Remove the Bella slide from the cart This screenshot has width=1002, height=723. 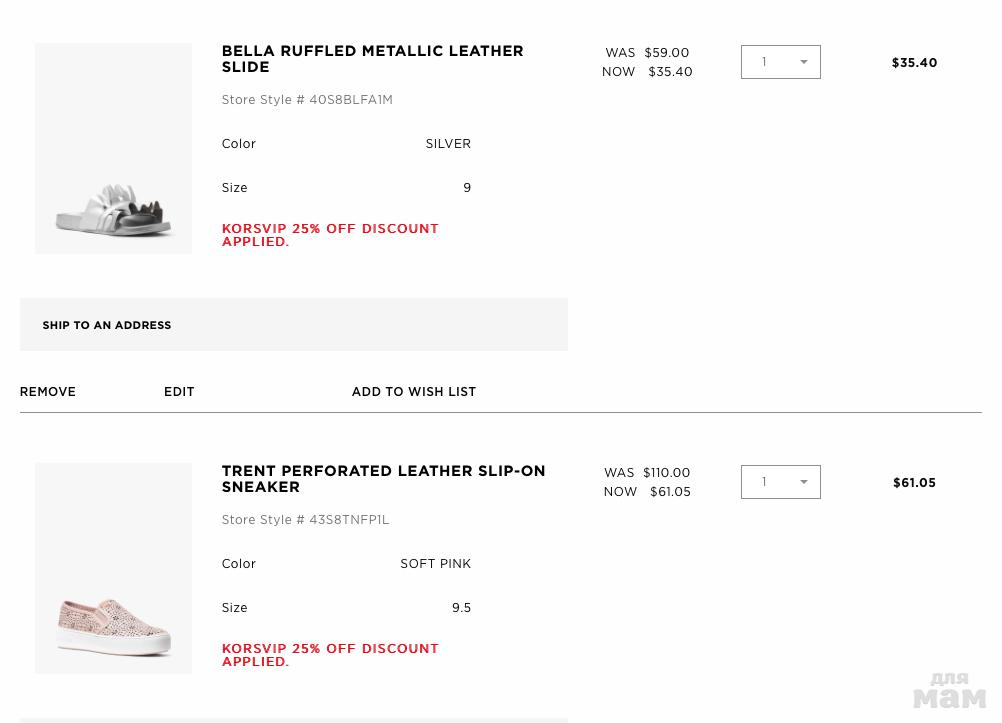tap(48, 392)
